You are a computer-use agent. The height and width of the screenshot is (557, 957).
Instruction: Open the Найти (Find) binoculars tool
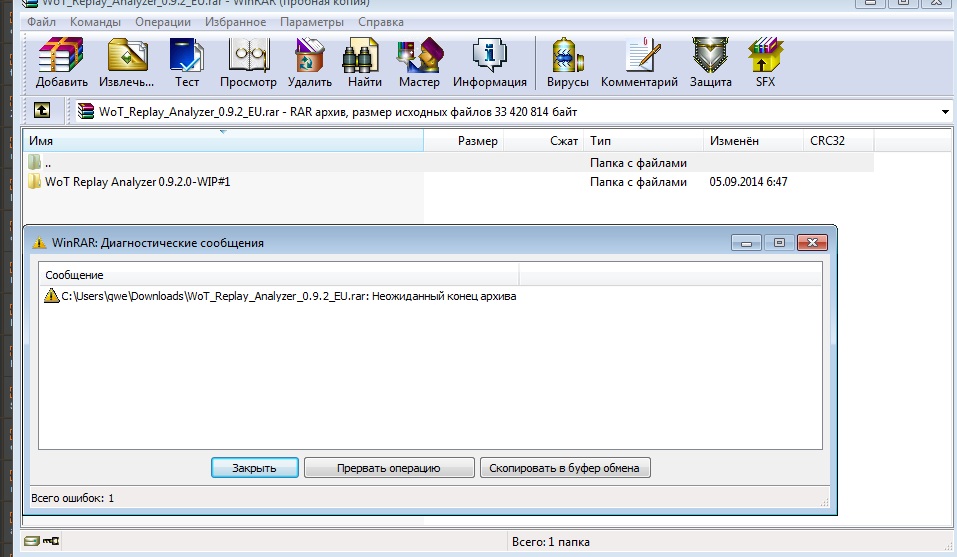click(364, 62)
